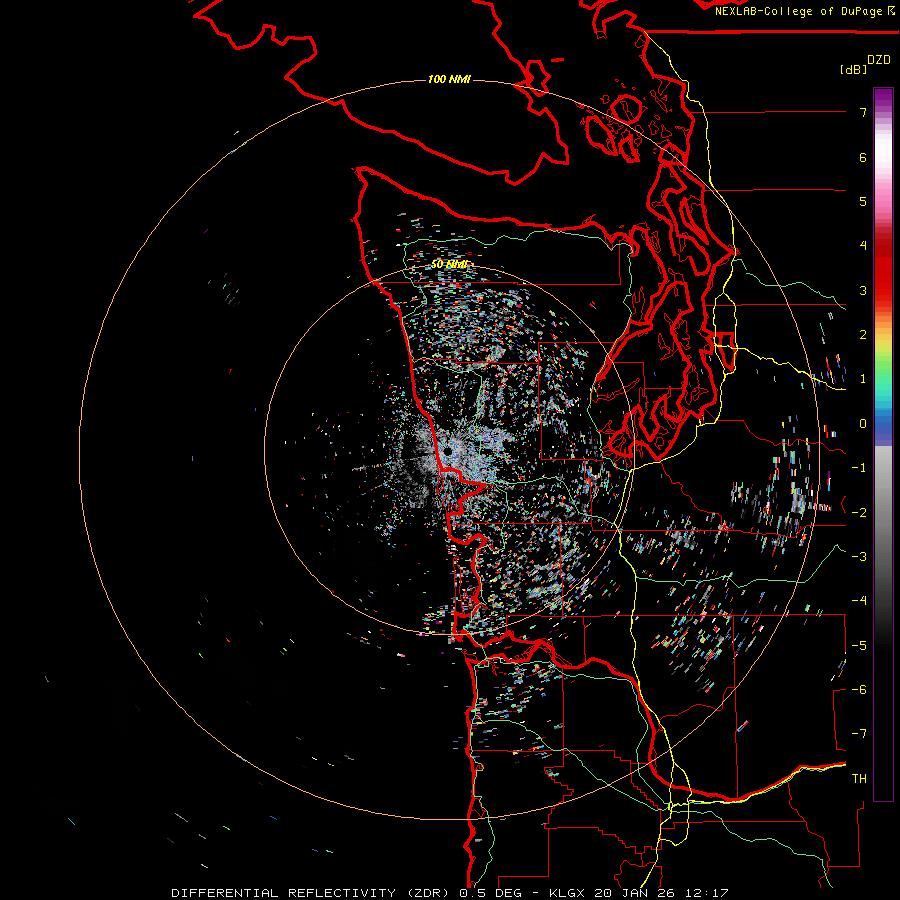Click the 100 NMI range ring label
The width and height of the screenshot is (900, 900).
(x=449, y=79)
